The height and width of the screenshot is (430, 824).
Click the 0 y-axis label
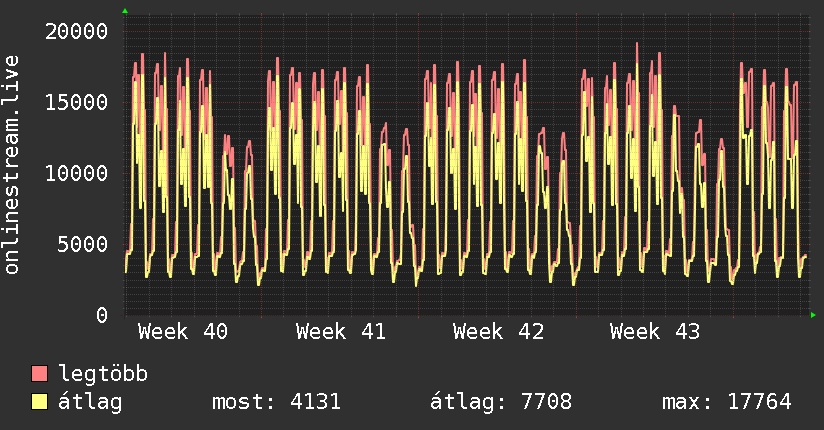(102, 315)
